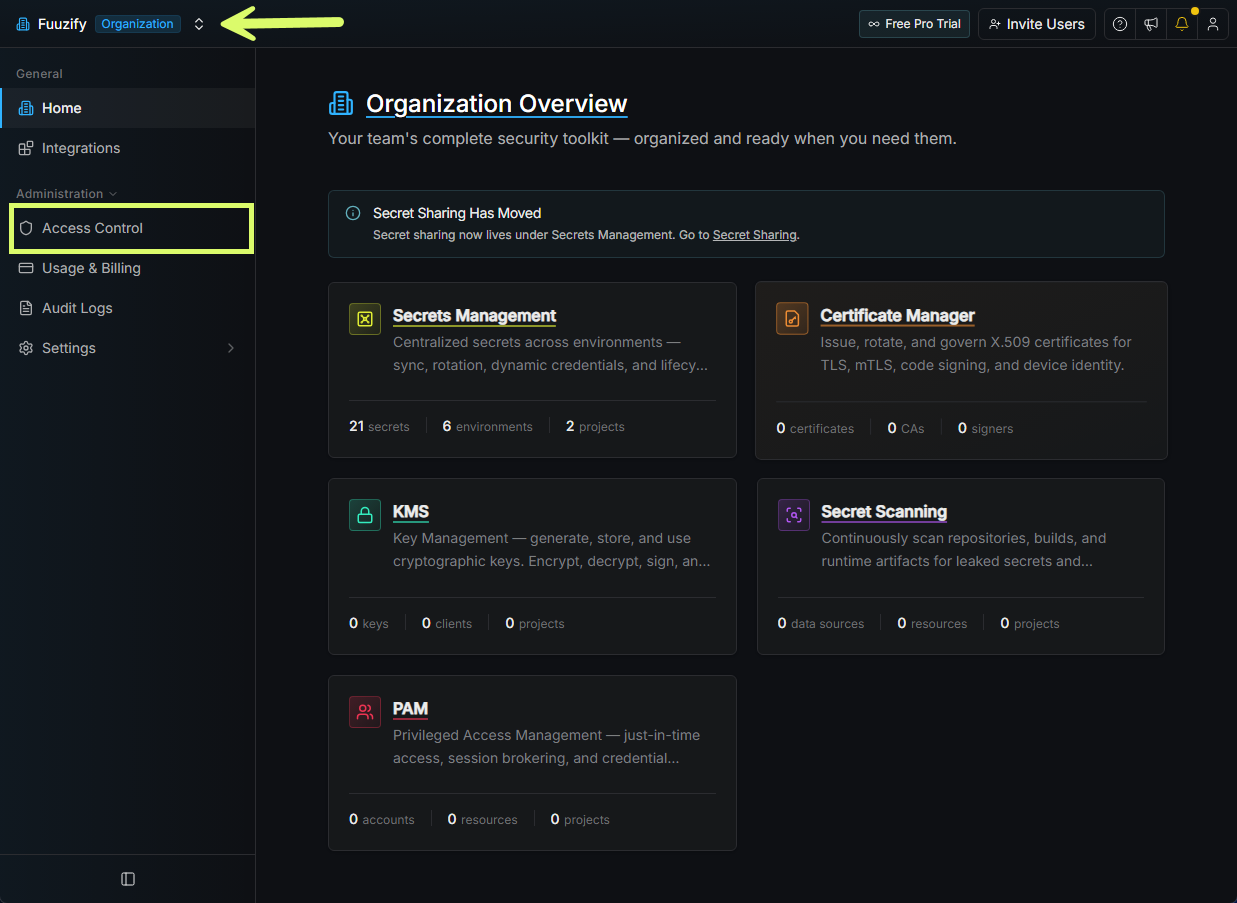Click the Access Control shield icon
Screen dimensions: 1237x903
tap(26, 228)
